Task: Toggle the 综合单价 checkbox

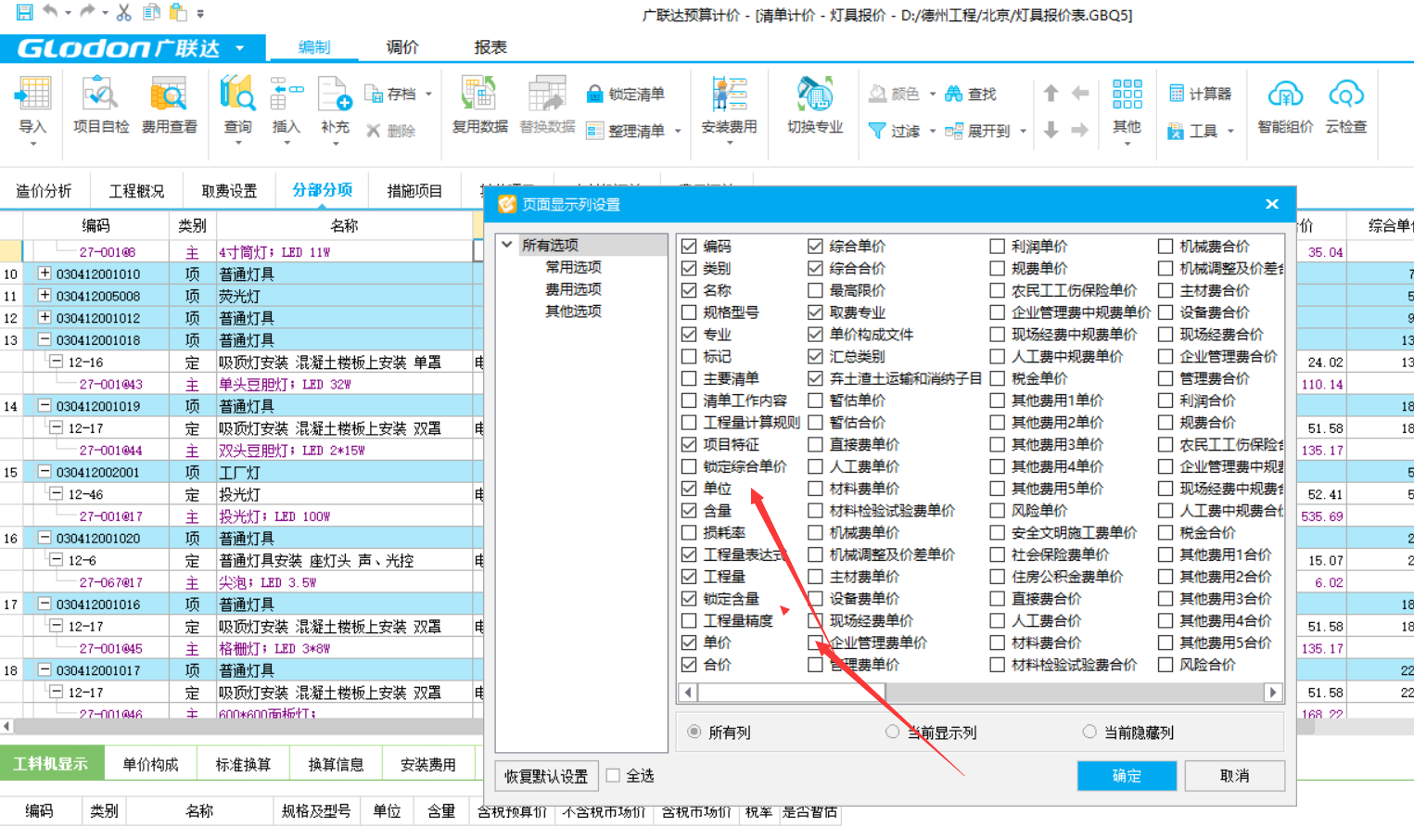Action: (815, 246)
